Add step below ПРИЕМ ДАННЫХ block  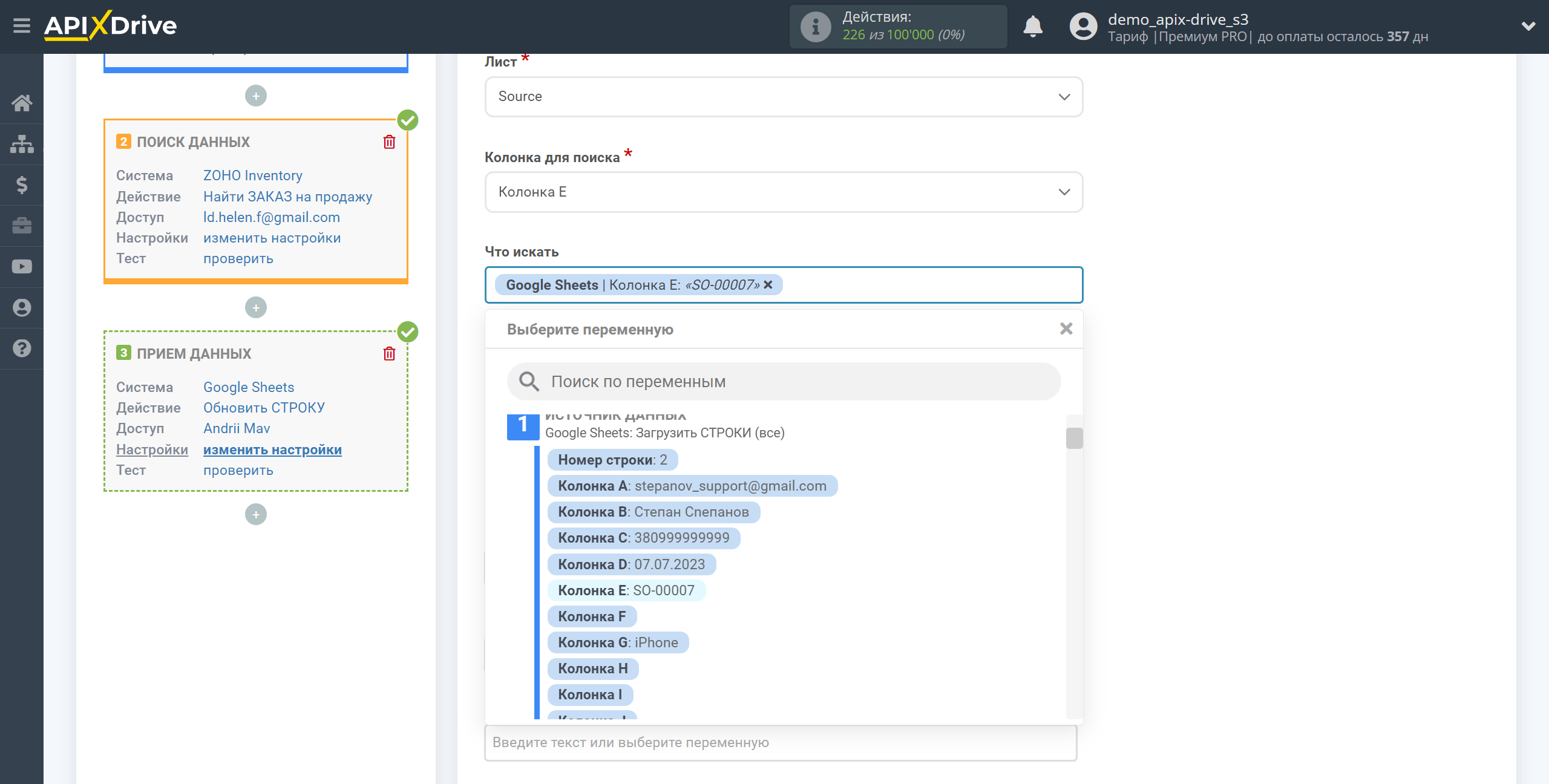tap(256, 514)
